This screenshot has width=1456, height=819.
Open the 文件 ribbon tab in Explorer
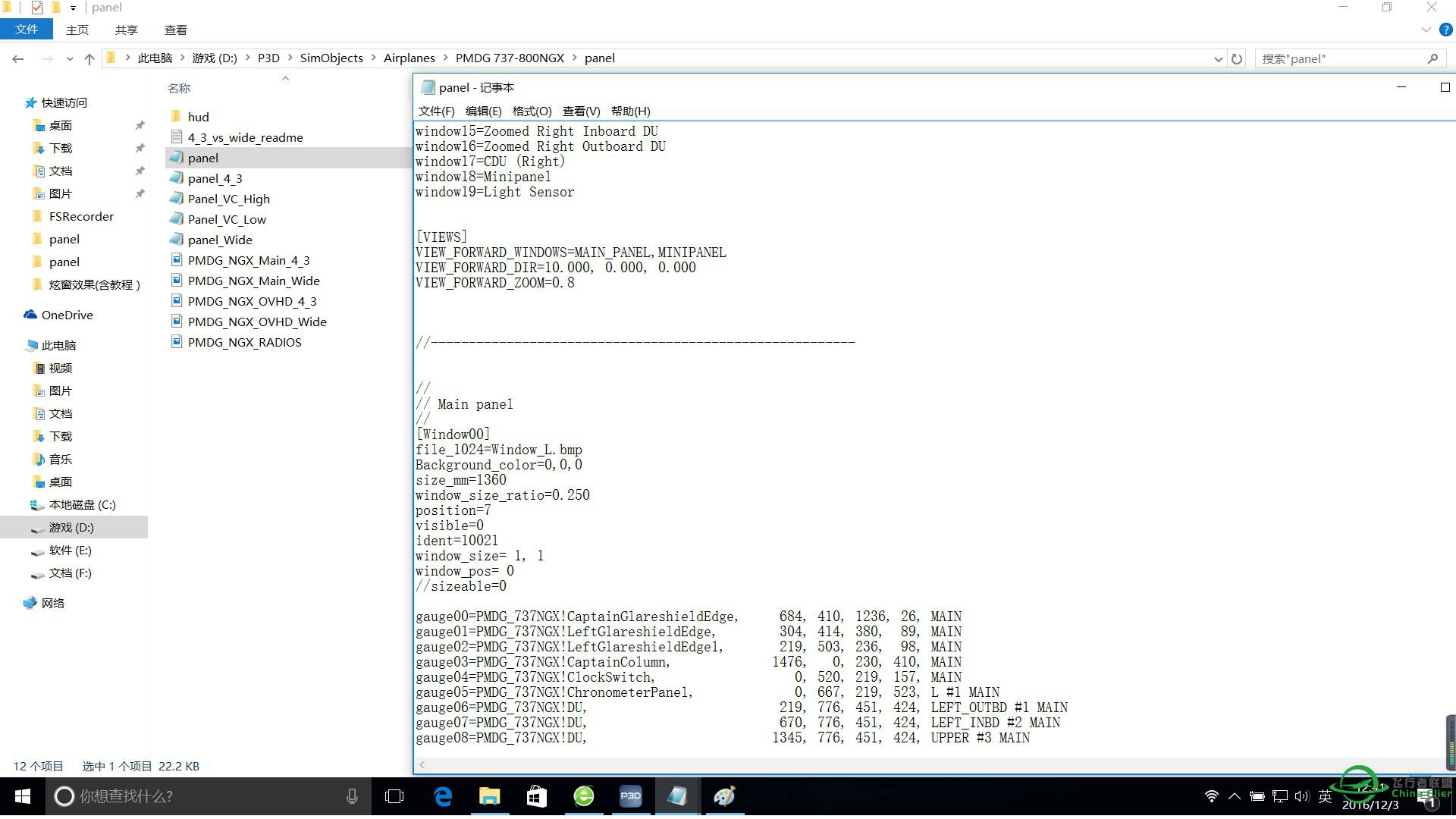[27, 30]
